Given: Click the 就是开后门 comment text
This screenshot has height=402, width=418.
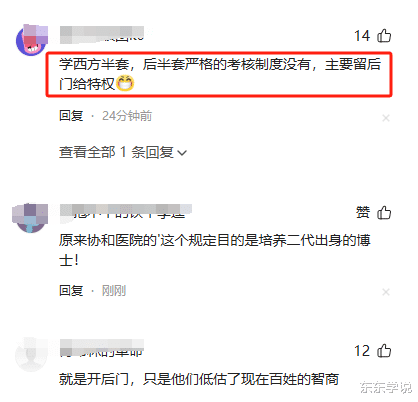Looking at the screenshot, I should 199,379.
